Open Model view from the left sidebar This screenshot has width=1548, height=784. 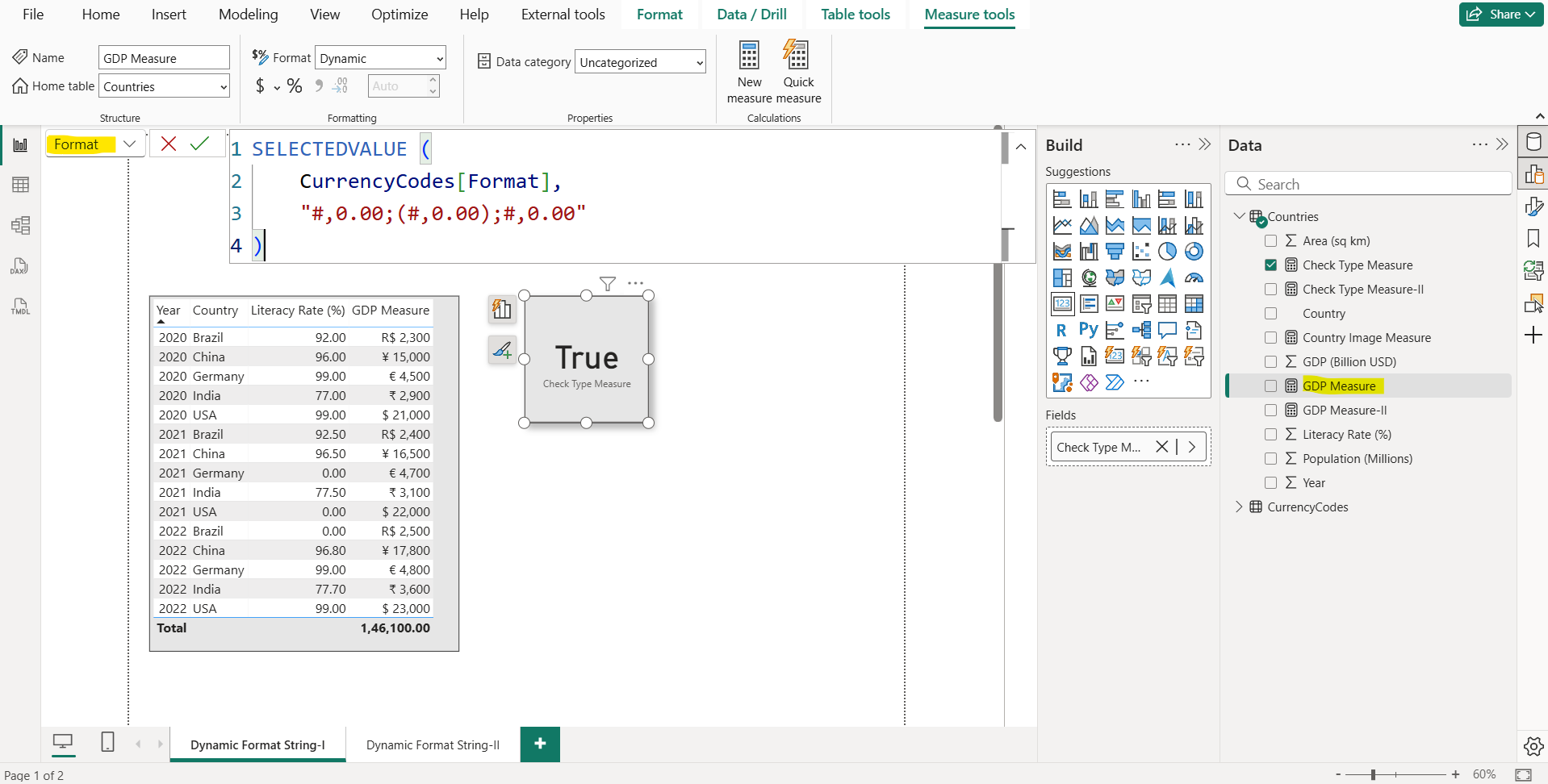(x=21, y=225)
